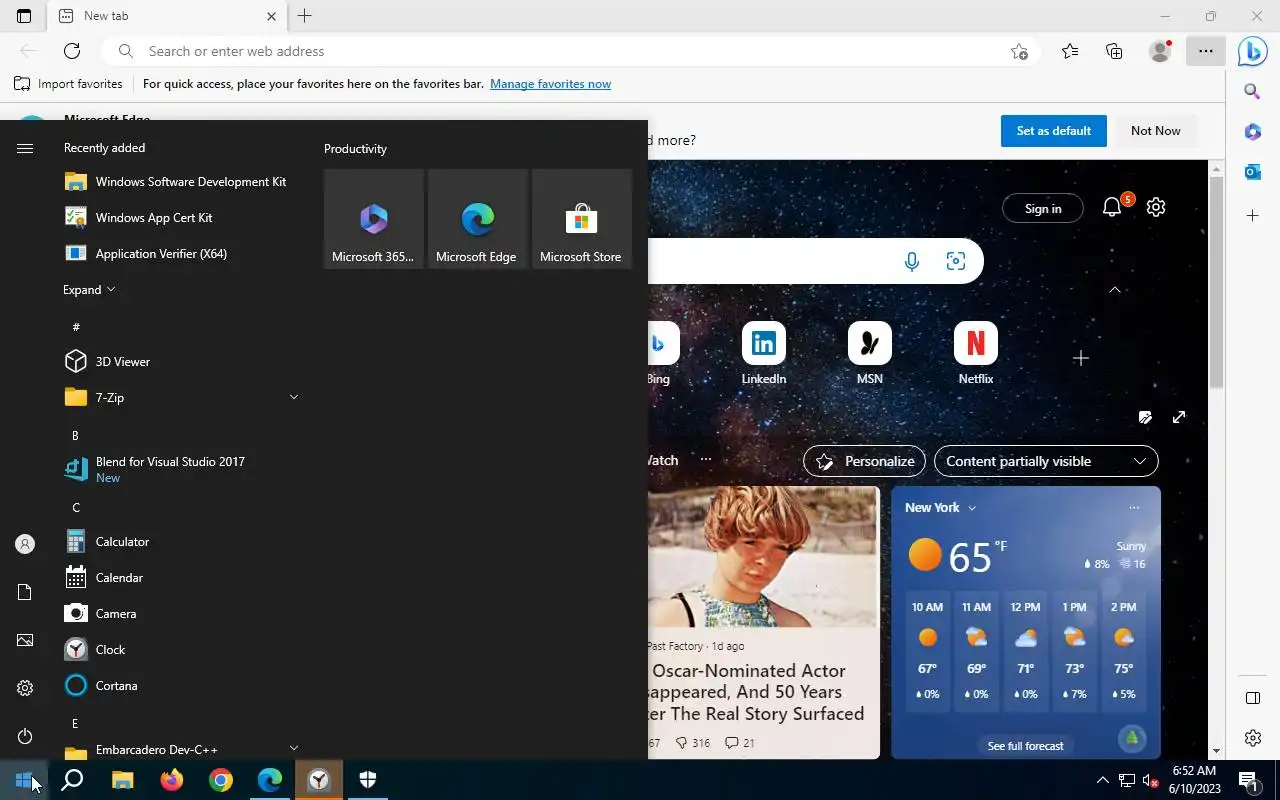Dismiss prompt with Not Now
Screen dimensions: 1280x800
pos(1156,131)
